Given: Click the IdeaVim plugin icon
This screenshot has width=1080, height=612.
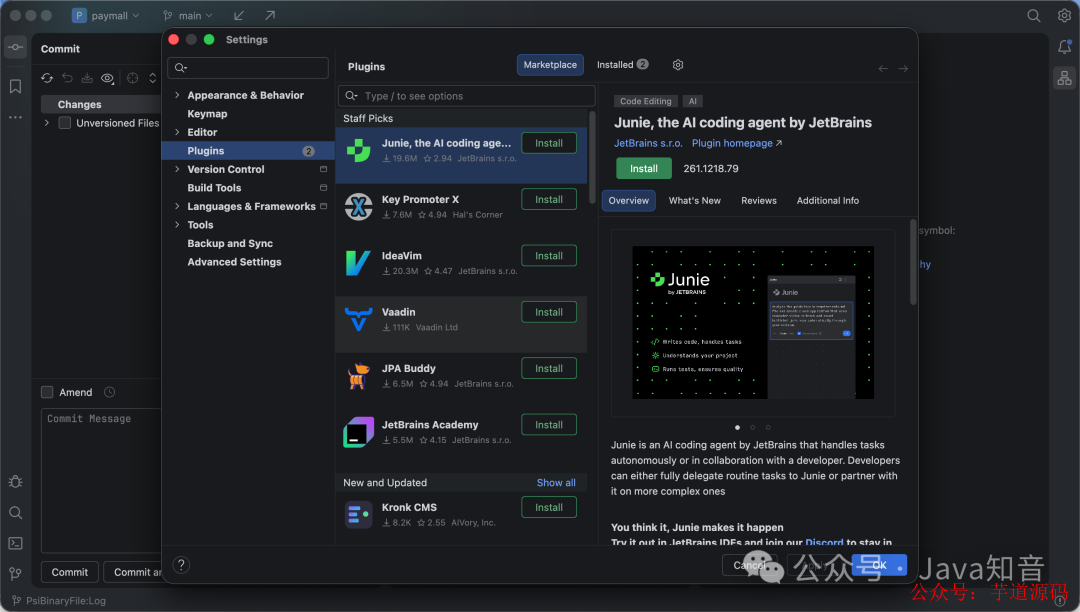Looking at the screenshot, I should click(358, 263).
